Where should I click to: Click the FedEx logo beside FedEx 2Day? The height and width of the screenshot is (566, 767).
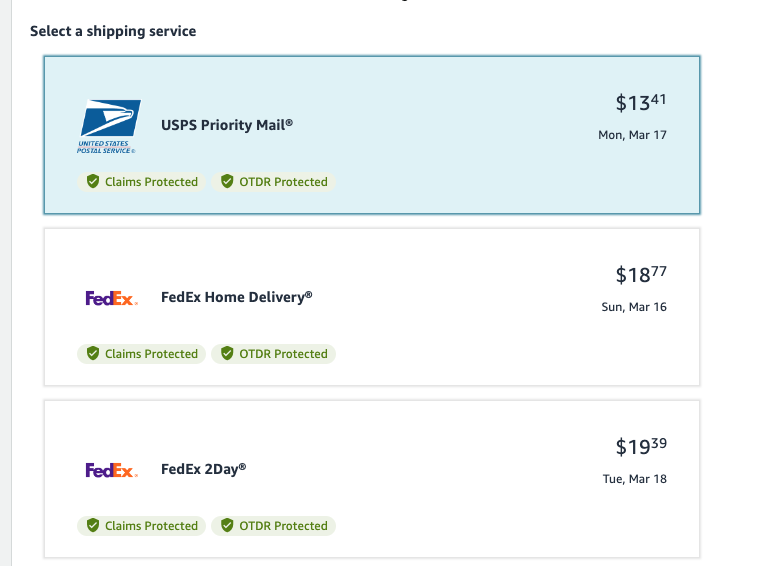click(x=112, y=470)
